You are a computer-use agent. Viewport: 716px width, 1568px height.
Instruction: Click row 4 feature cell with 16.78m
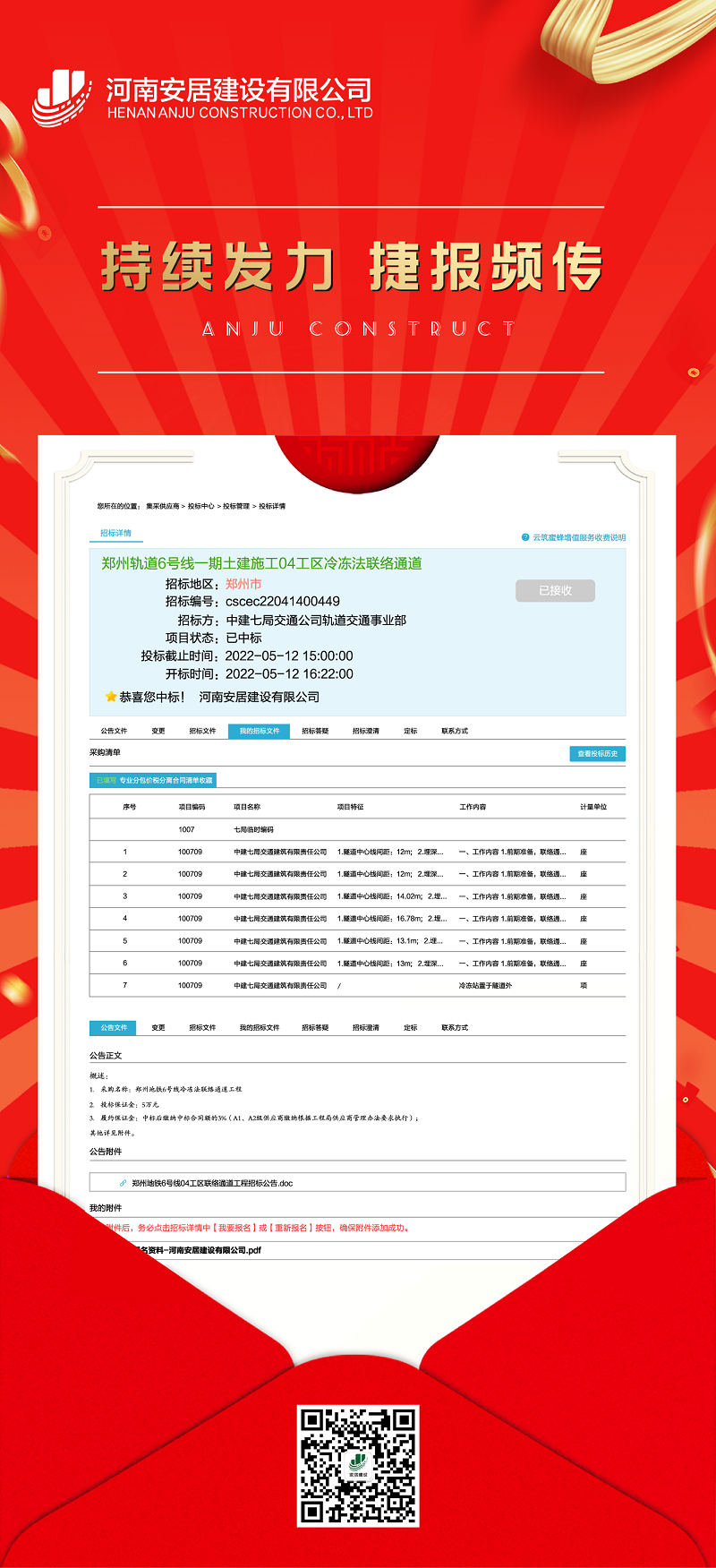(x=392, y=919)
